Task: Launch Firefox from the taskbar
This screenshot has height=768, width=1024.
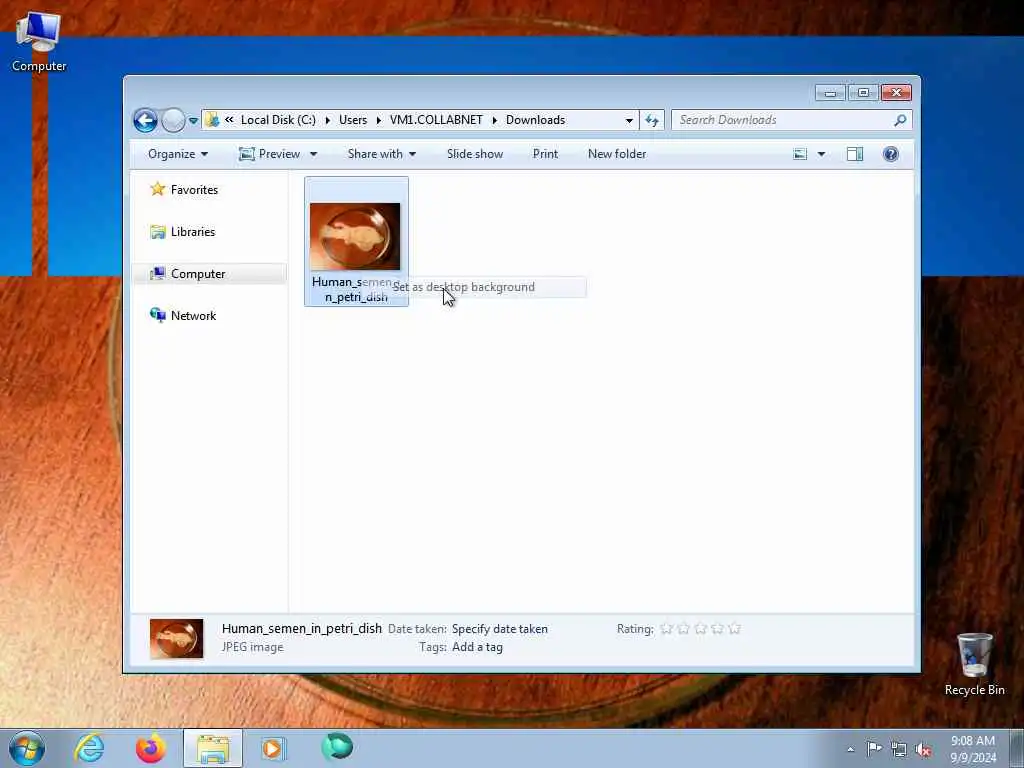Action: click(150, 748)
